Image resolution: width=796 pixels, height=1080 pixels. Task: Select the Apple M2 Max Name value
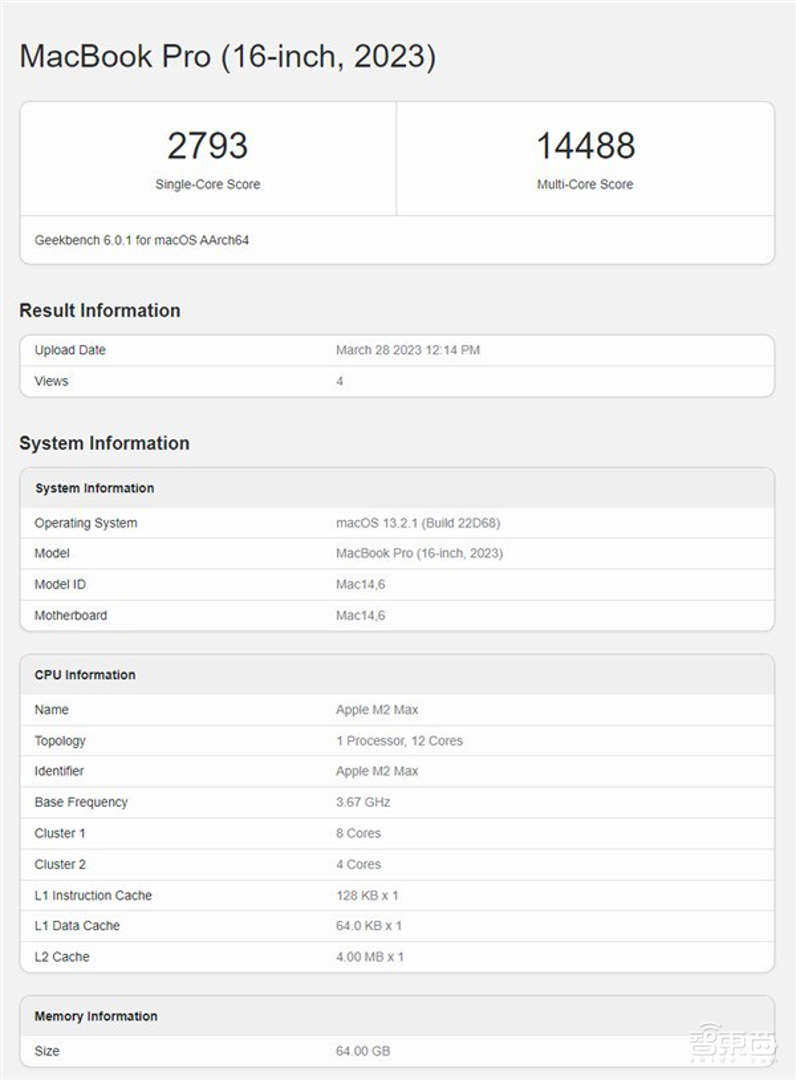click(377, 710)
